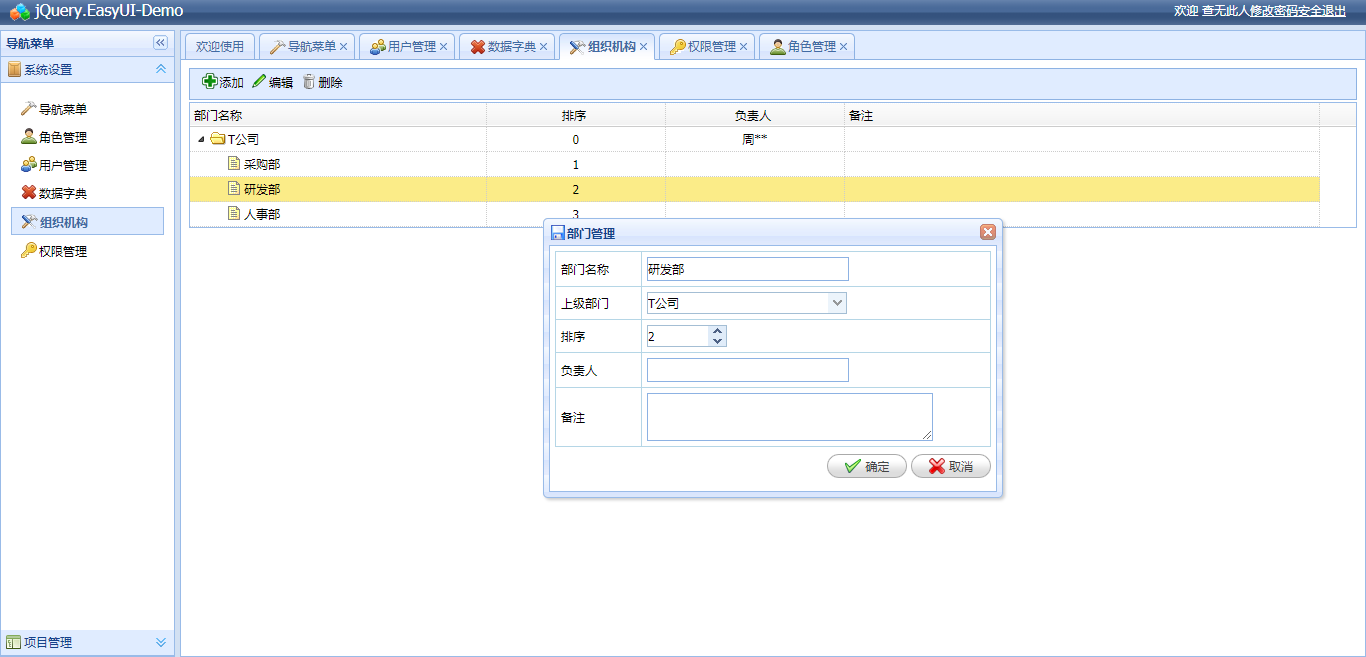1366x657 pixels.
Task: Close the 部门管理 dialog
Action: [x=988, y=232]
